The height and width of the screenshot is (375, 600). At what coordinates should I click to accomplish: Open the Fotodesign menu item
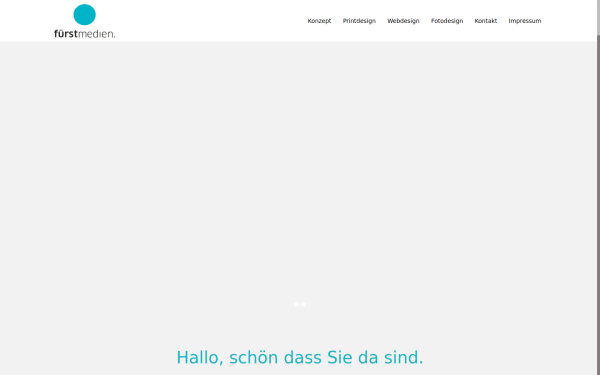pos(447,21)
